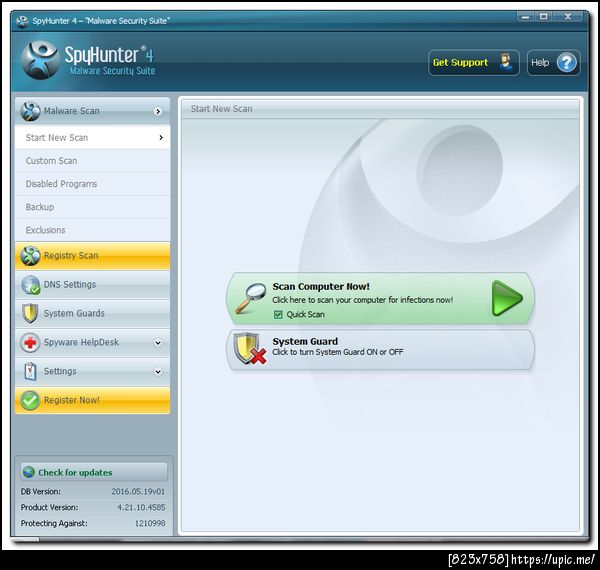The image size is (600, 570).
Task: Open Custom Scan in sidebar
Action: click(93, 161)
